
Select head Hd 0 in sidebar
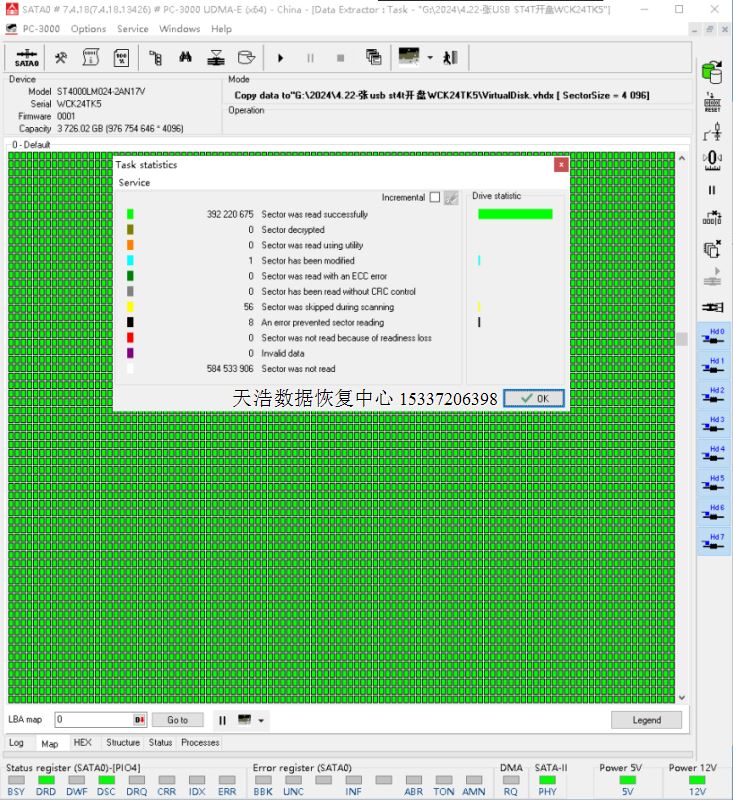point(713,336)
